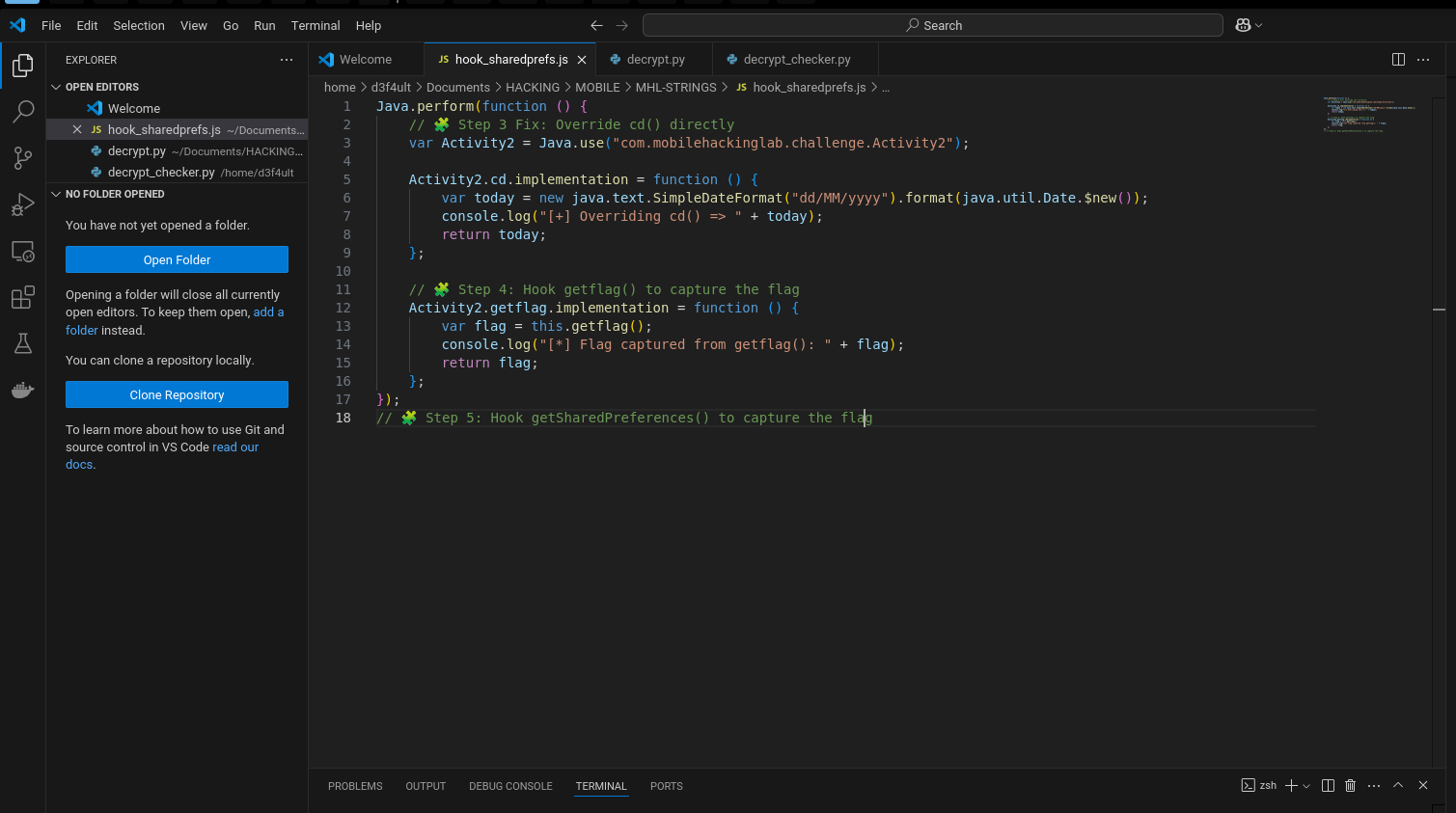The height and width of the screenshot is (813, 1456).
Task: Click the Open Folder button
Action: click(177, 259)
